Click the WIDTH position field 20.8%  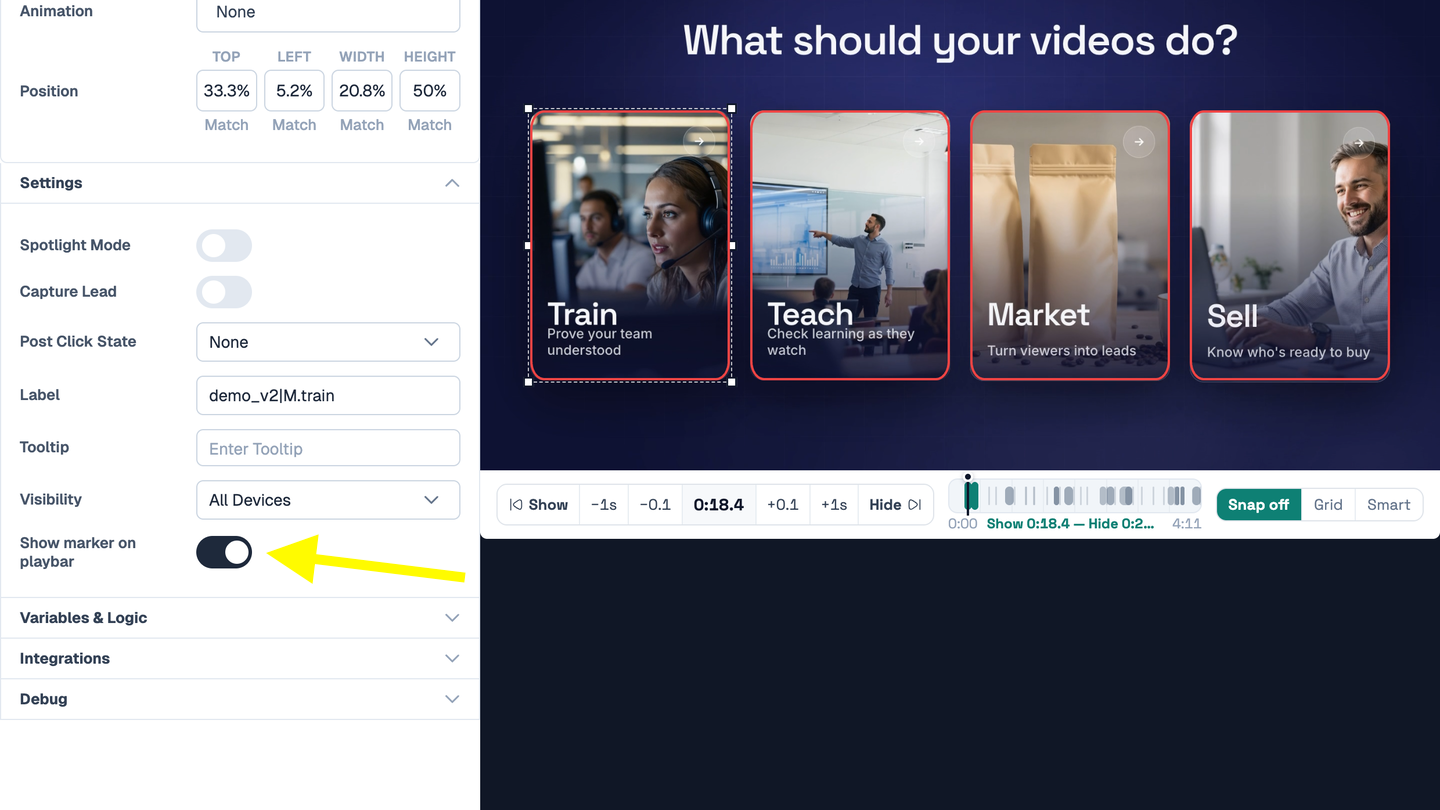click(x=362, y=91)
